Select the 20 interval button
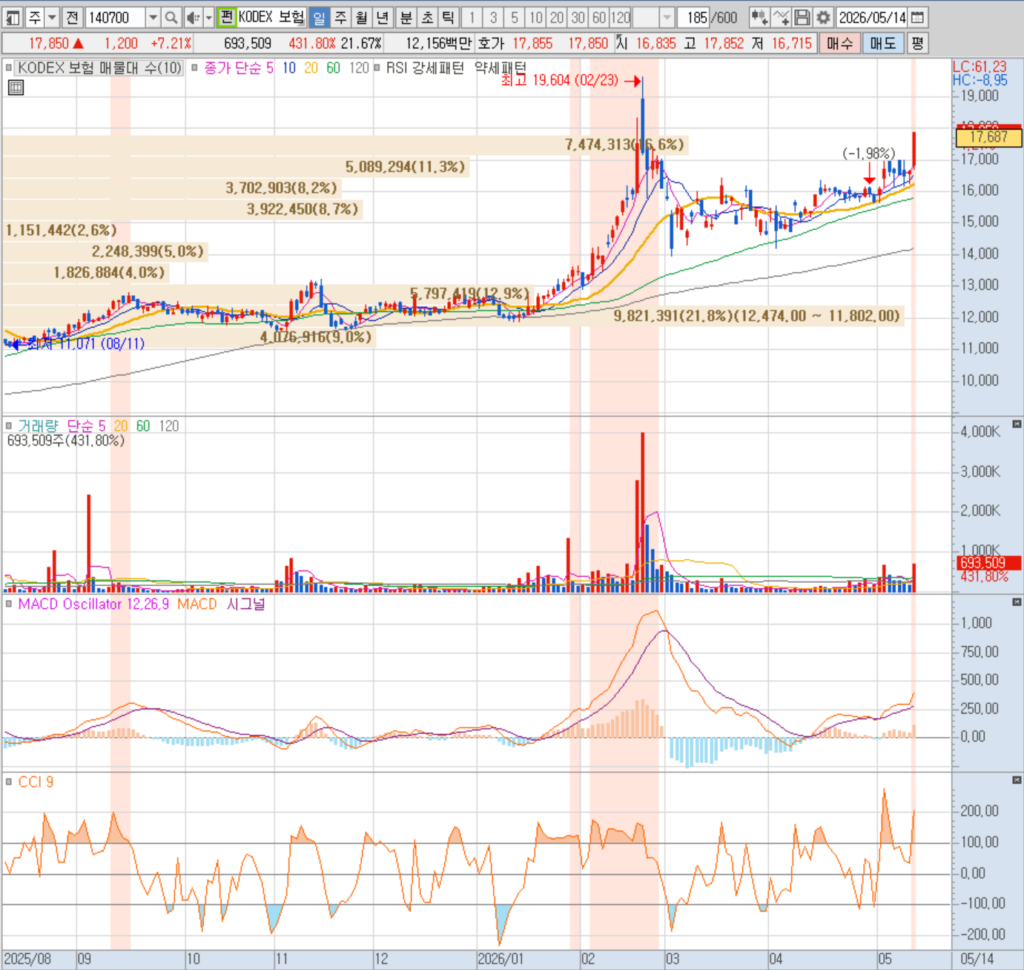The image size is (1024, 970). pyautogui.click(x=557, y=18)
